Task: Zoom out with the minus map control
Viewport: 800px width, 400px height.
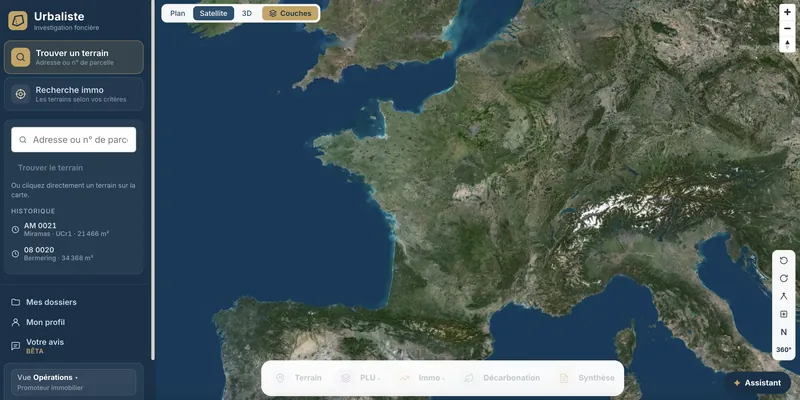Action: point(787,28)
